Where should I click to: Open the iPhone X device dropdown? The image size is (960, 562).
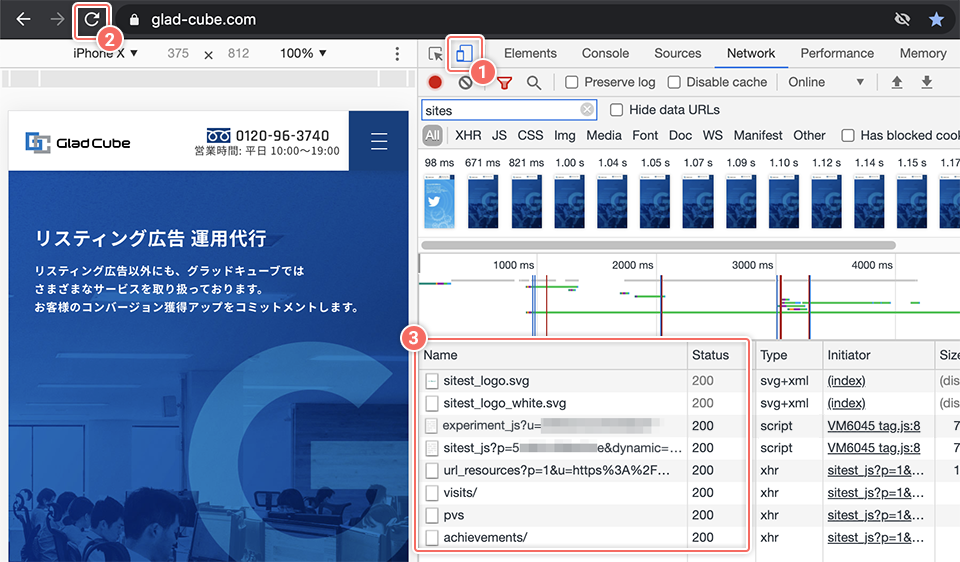[x=105, y=53]
